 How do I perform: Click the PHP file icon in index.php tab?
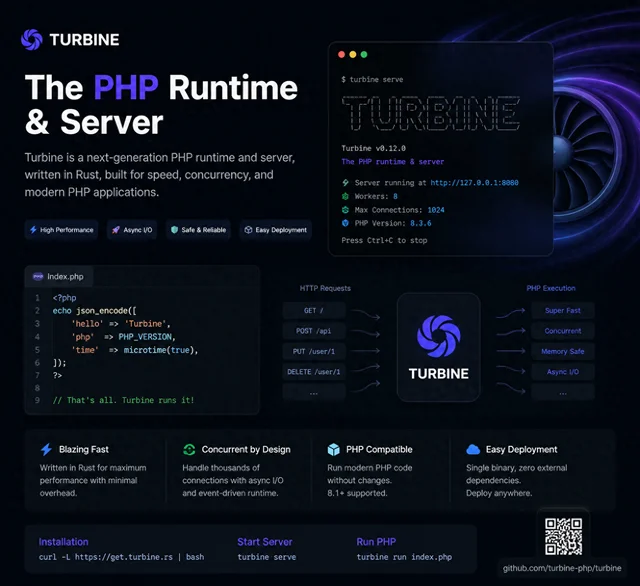pos(38,276)
